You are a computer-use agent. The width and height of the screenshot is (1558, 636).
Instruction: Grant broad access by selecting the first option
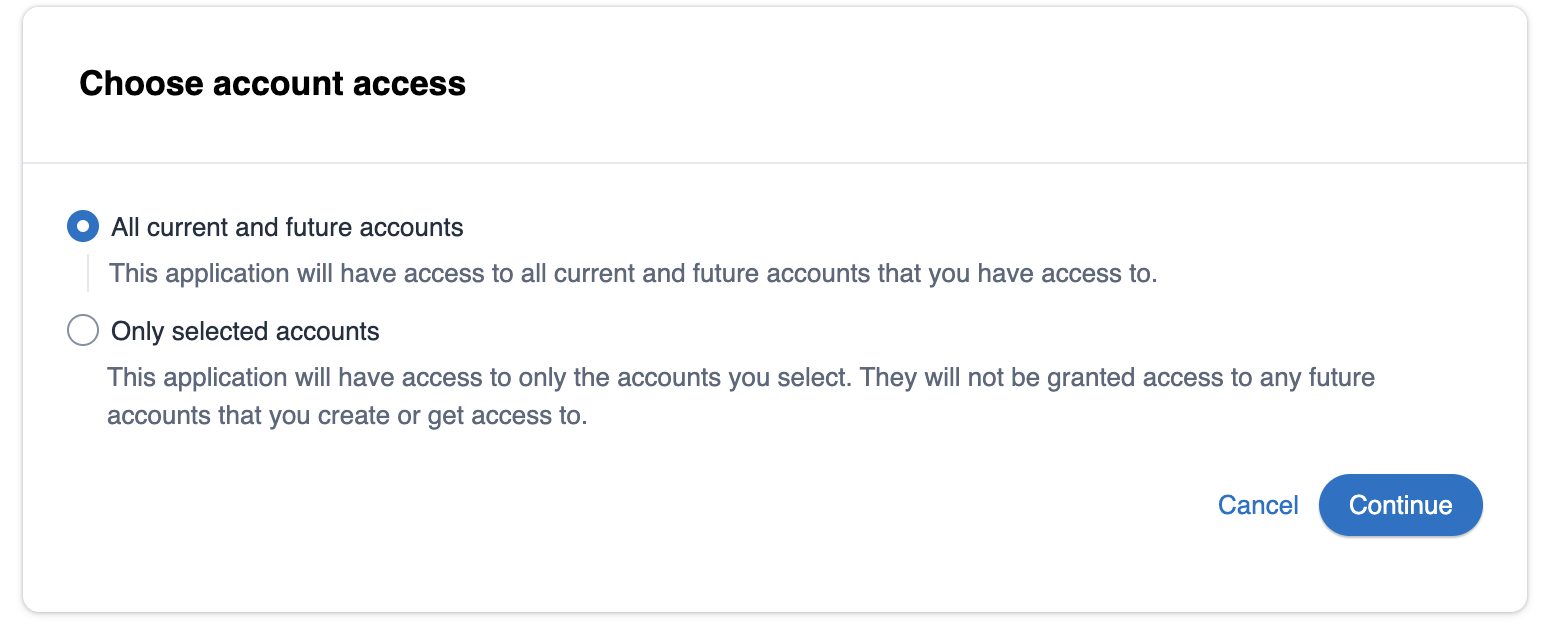pyautogui.click(x=83, y=226)
